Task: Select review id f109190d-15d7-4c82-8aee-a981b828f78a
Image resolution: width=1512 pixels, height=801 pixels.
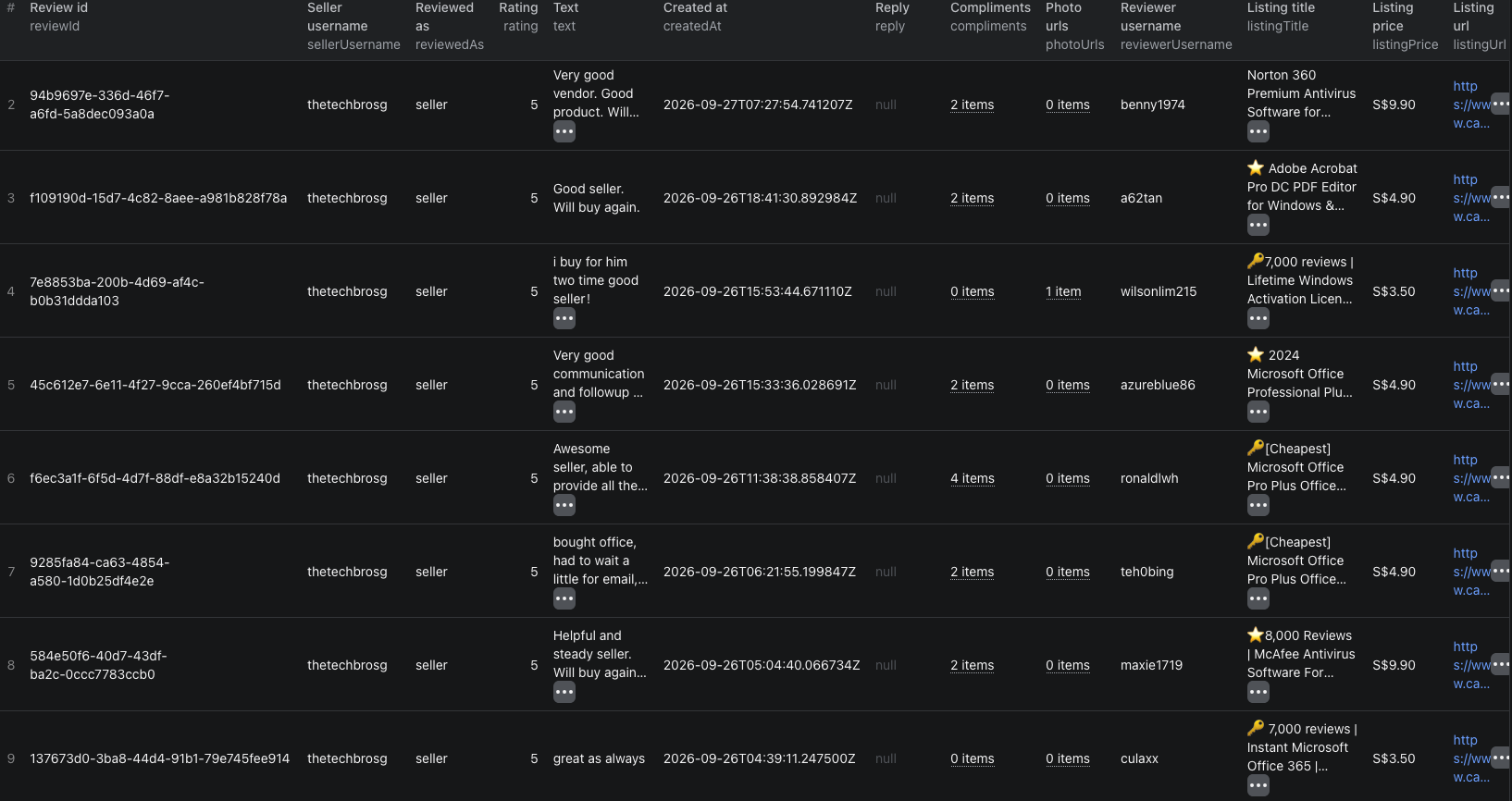Action: (158, 198)
